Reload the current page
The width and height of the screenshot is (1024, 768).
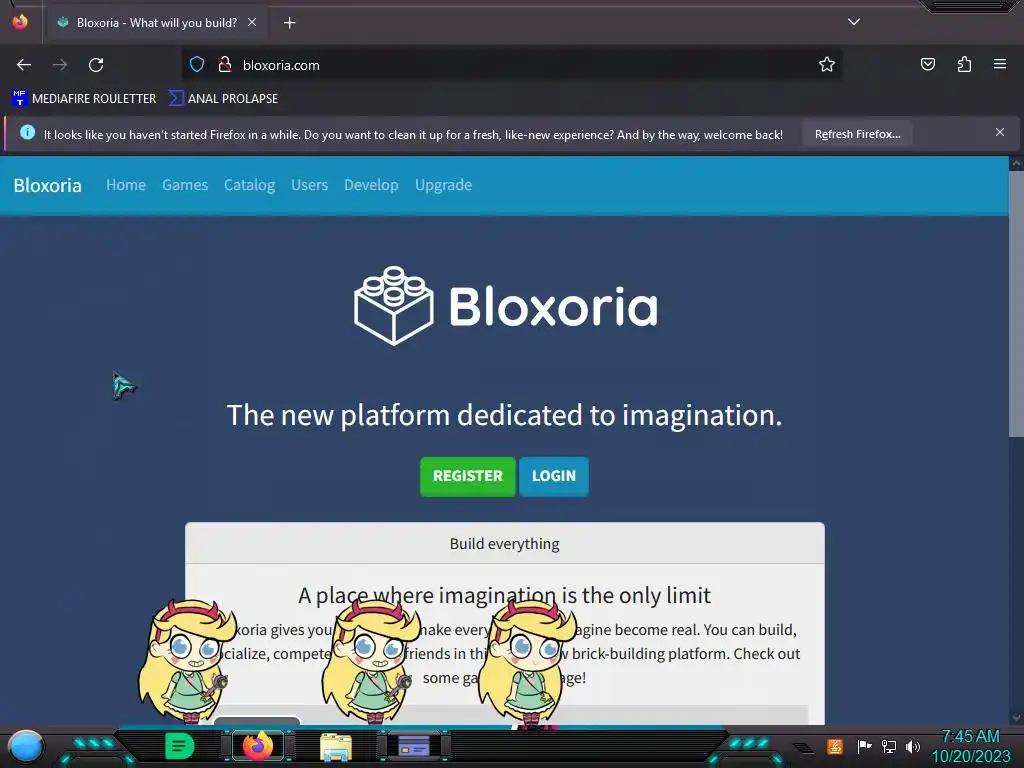point(96,65)
